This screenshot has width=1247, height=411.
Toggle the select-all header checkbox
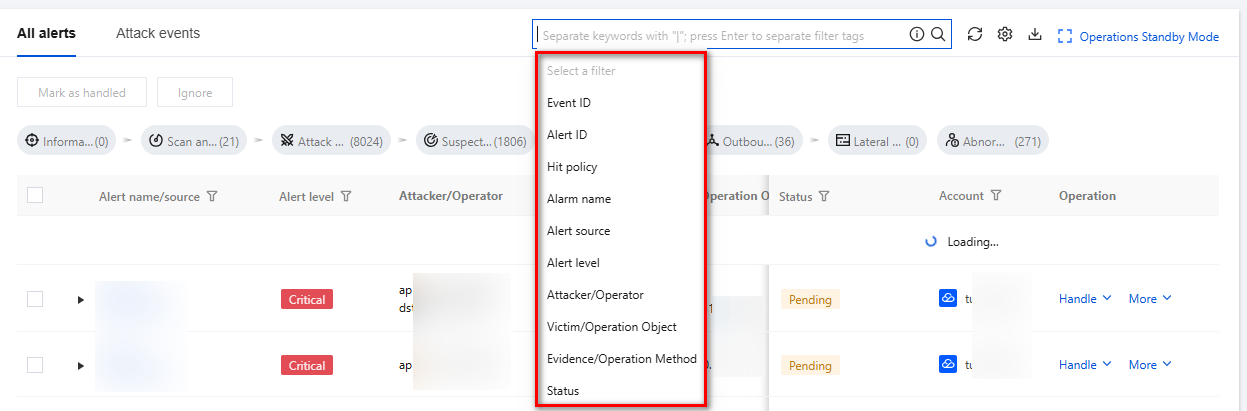click(x=35, y=196)
